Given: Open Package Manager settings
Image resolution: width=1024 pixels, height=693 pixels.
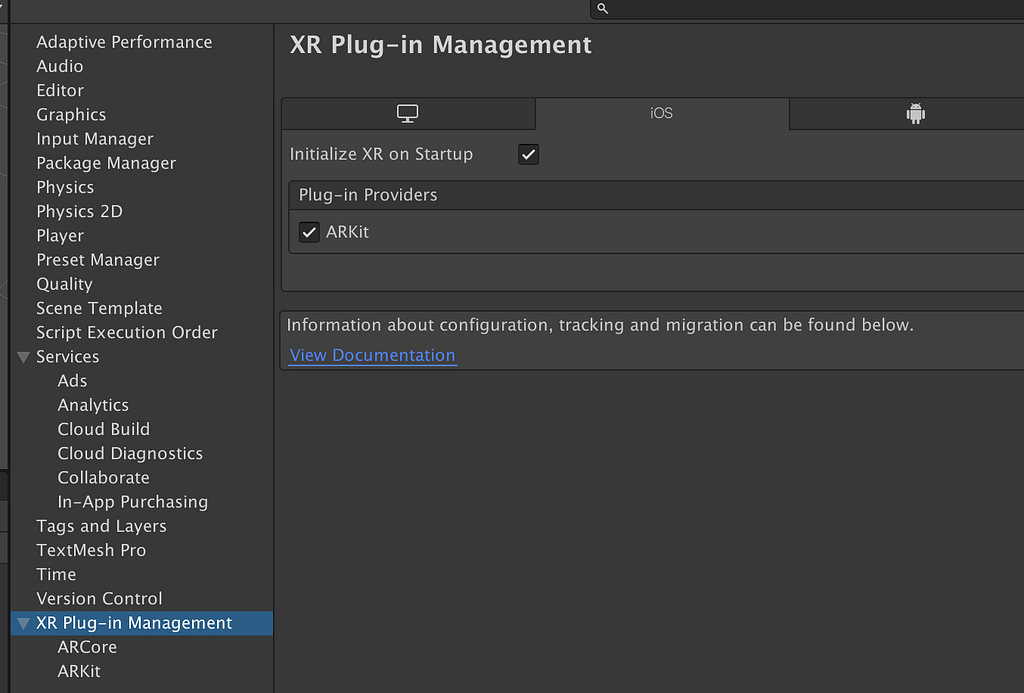Looking at the screenshot, I should click(106, 163).
